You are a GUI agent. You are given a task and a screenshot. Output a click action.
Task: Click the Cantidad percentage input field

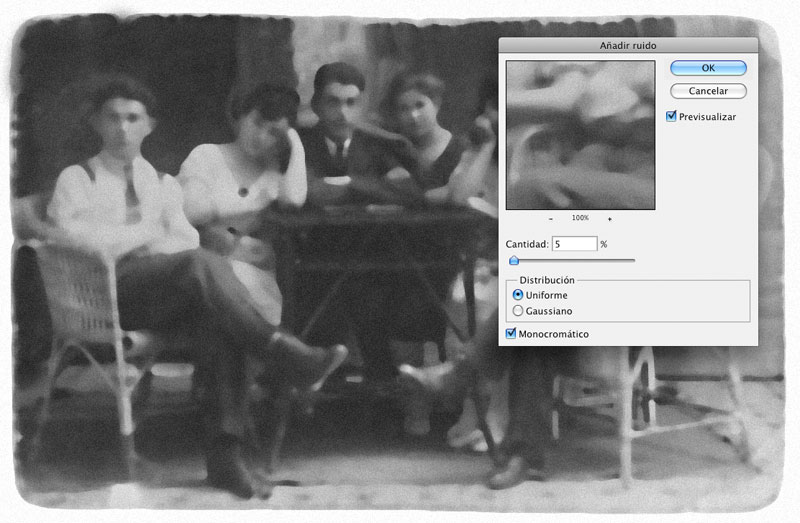574,244
